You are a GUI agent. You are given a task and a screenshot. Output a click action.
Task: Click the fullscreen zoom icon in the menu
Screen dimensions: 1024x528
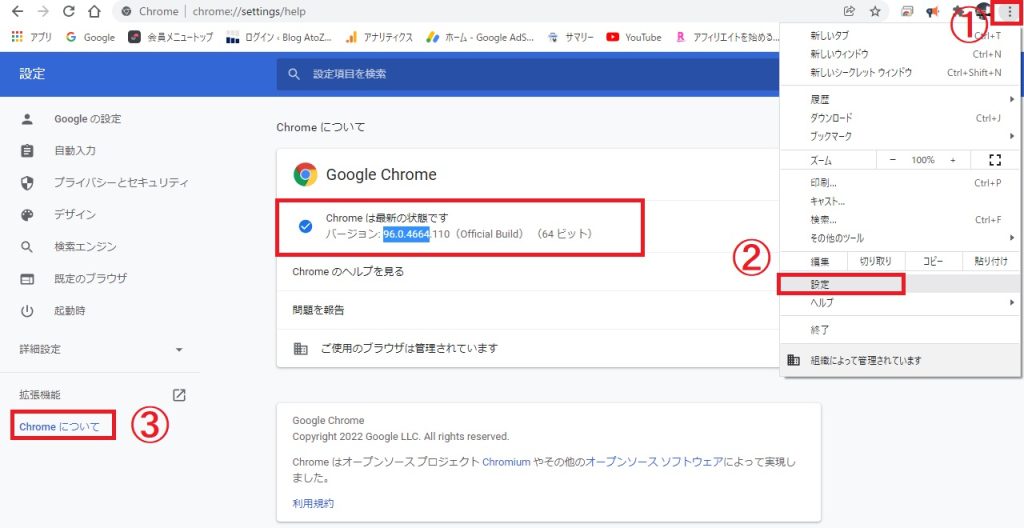tap(994, 160)
